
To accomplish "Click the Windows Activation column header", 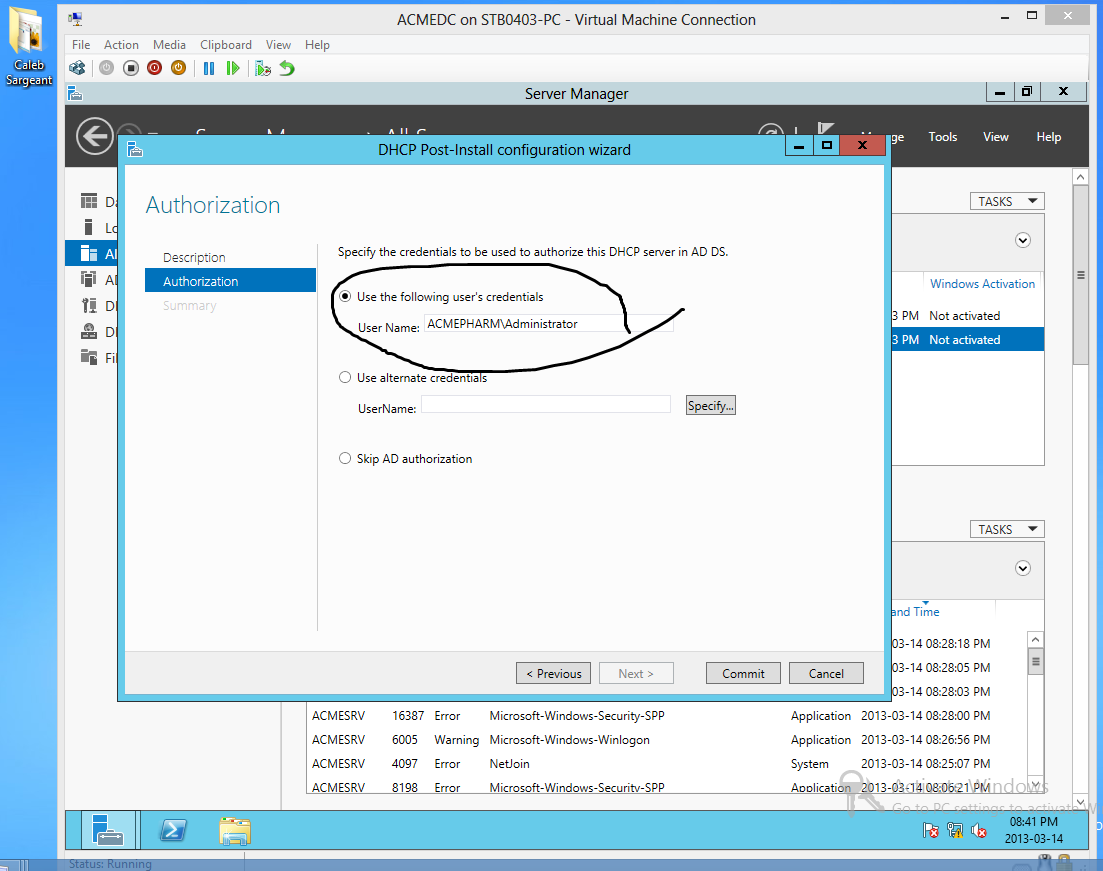I will [982, 284].
